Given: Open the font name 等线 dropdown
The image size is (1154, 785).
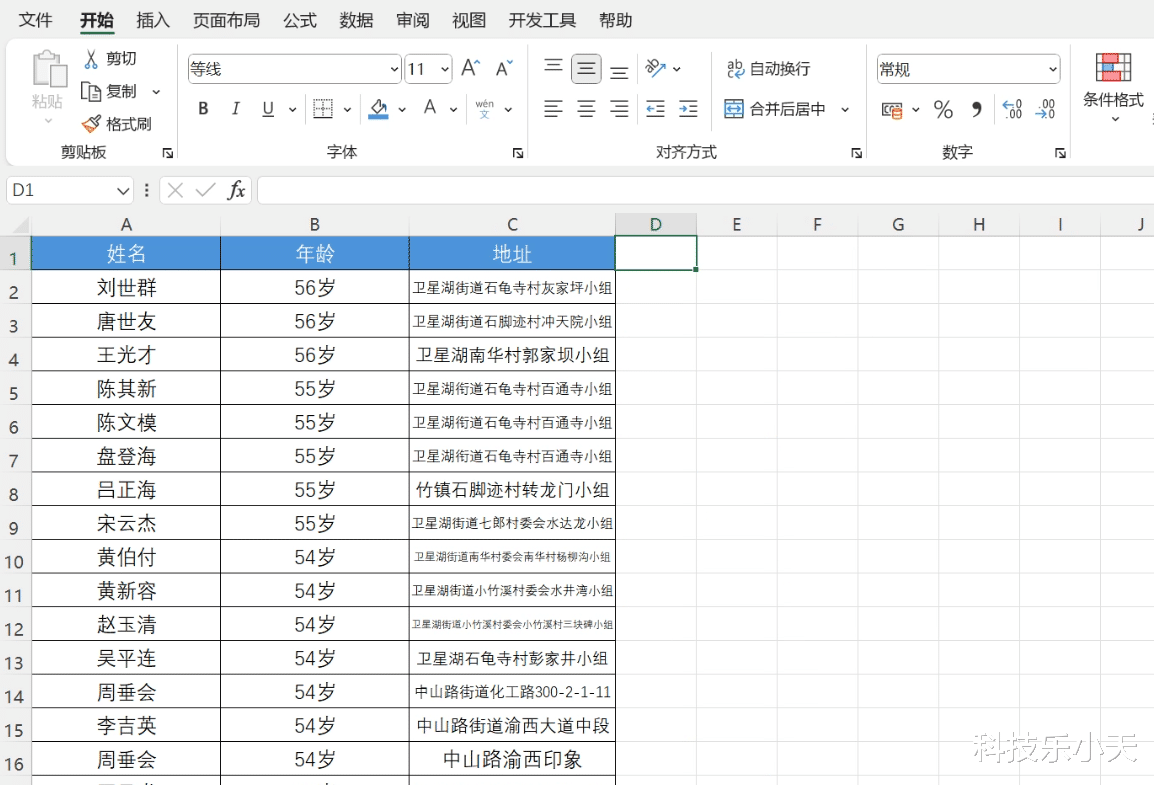Looking at the screenshot, I should point(394,70).
